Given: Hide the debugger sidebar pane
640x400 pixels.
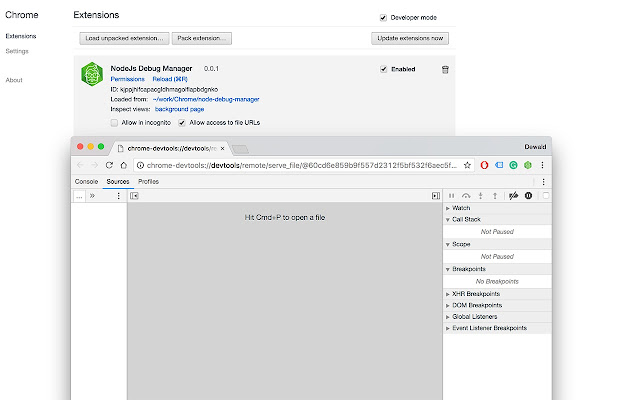Looking at the screenshot, I should click(436, 196).
